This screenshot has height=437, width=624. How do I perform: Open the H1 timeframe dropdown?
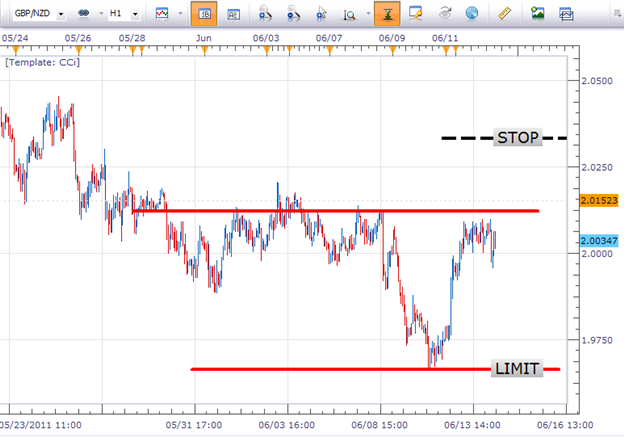(135, 14)
